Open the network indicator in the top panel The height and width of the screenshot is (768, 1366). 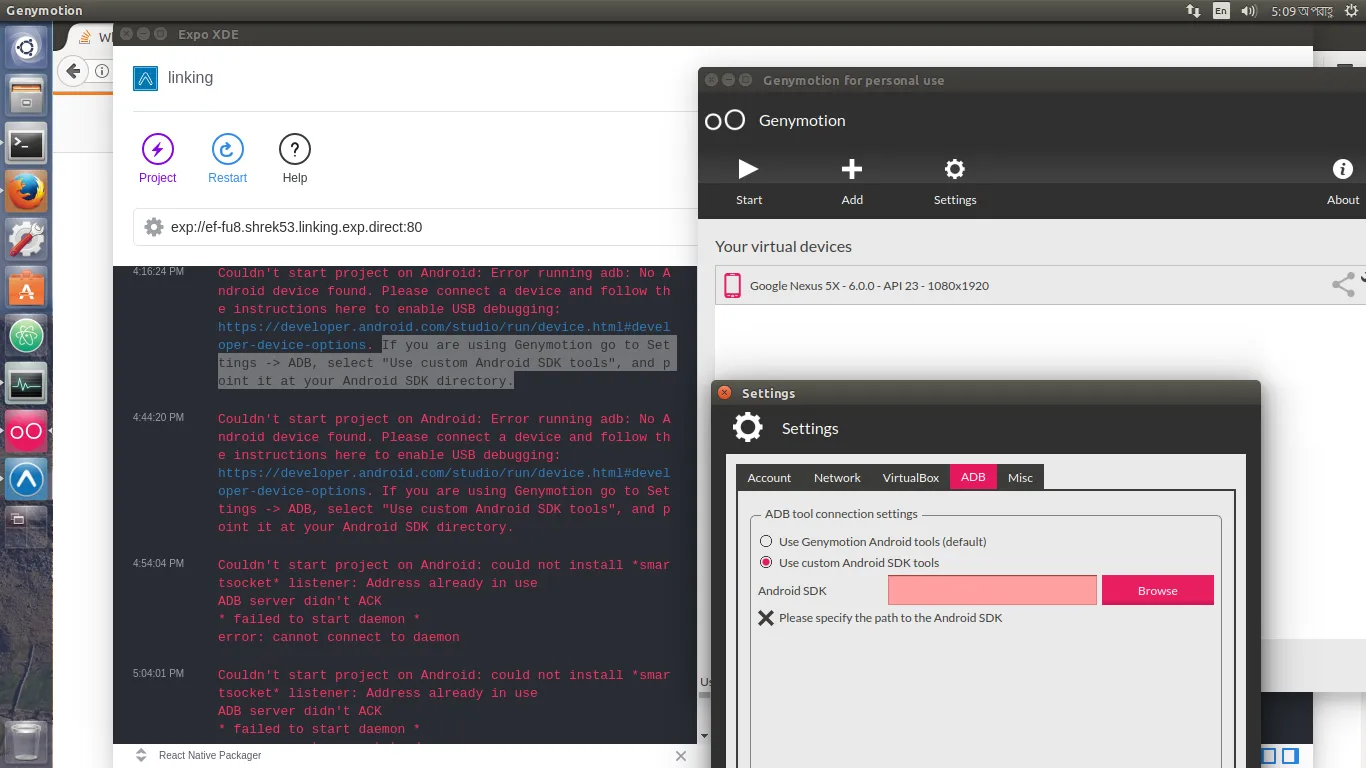pos(1193,11)
